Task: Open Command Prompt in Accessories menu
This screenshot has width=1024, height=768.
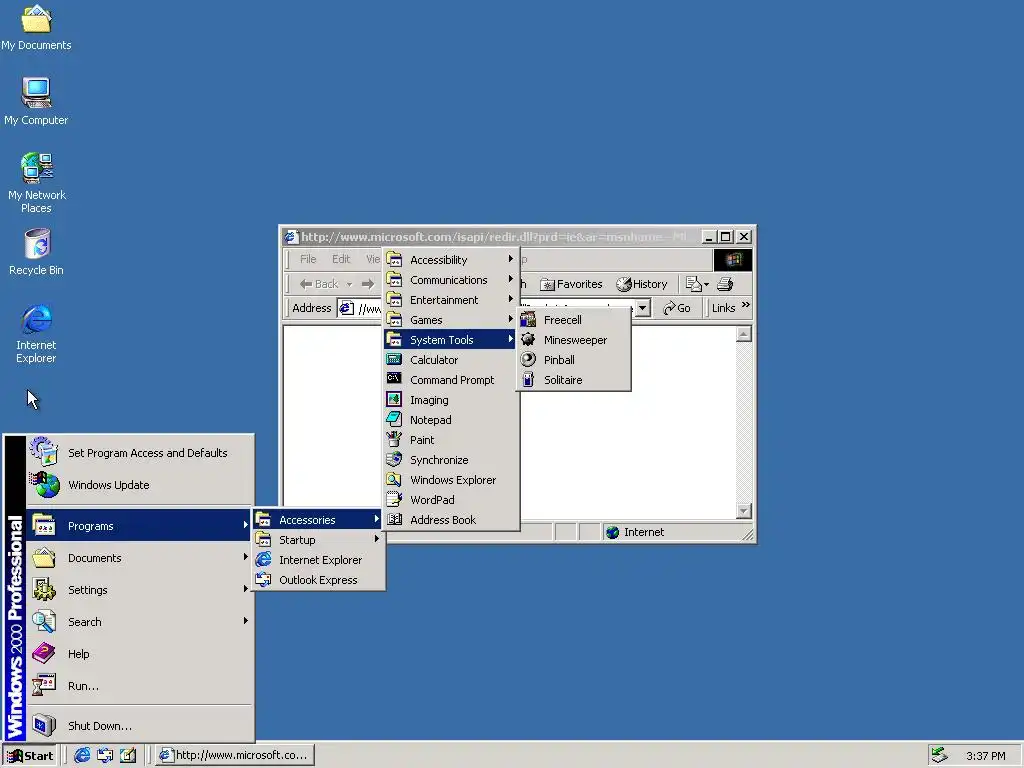Action: tap(451, 379)
